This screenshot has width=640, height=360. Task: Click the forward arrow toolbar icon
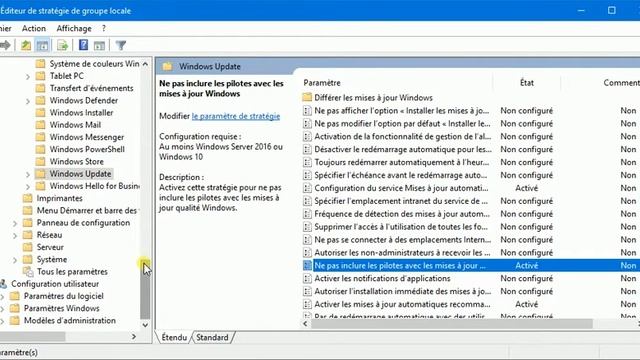point(5,45)
